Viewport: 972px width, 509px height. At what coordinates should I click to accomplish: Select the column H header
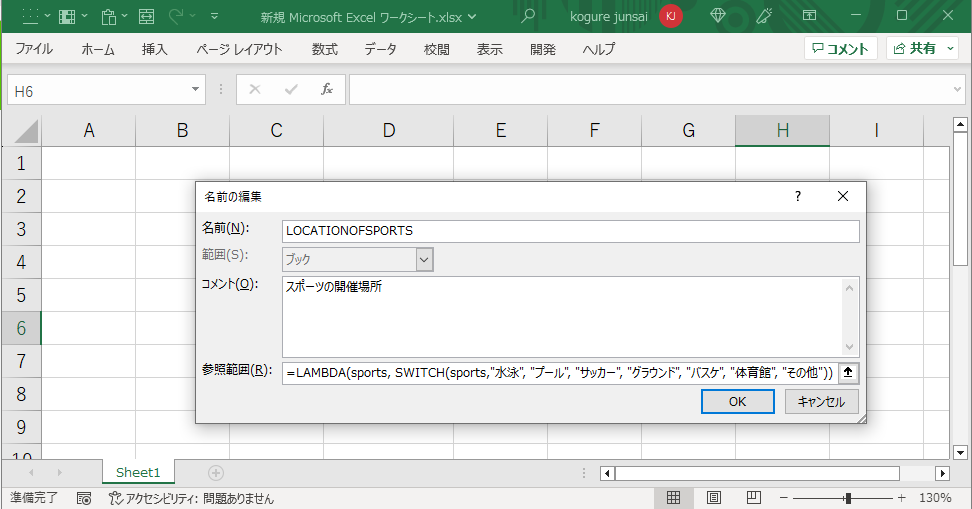click(x=782, y=130)
